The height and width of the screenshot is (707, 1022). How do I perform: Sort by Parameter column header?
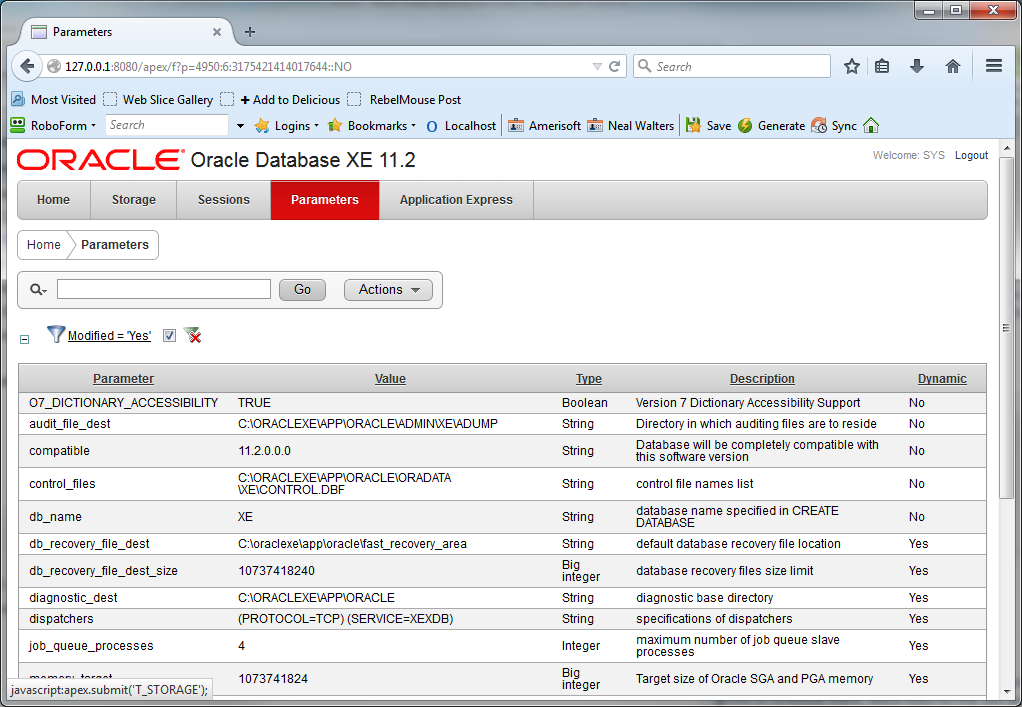123,379
